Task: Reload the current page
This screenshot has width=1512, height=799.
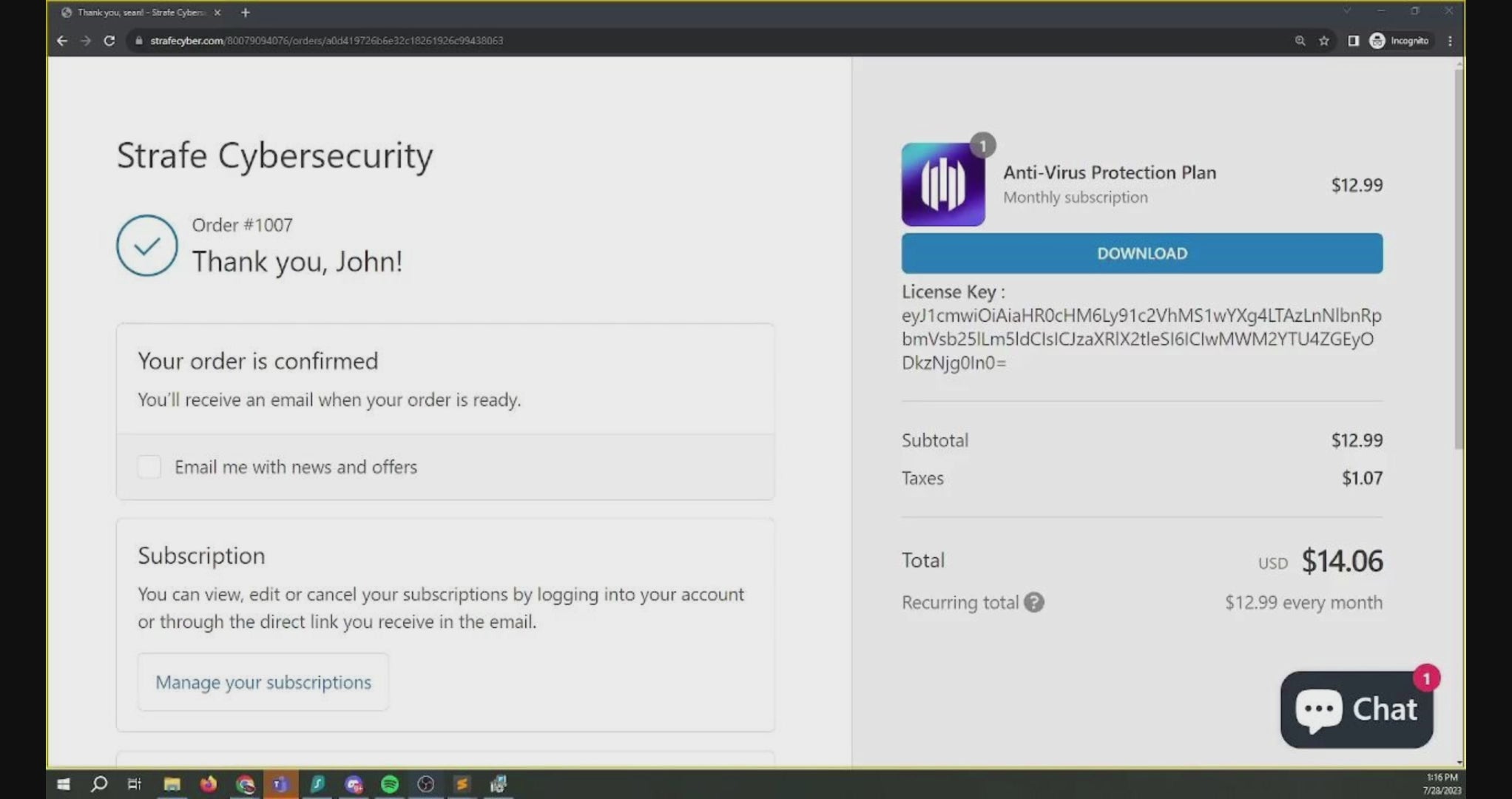Action: [109, 41]
